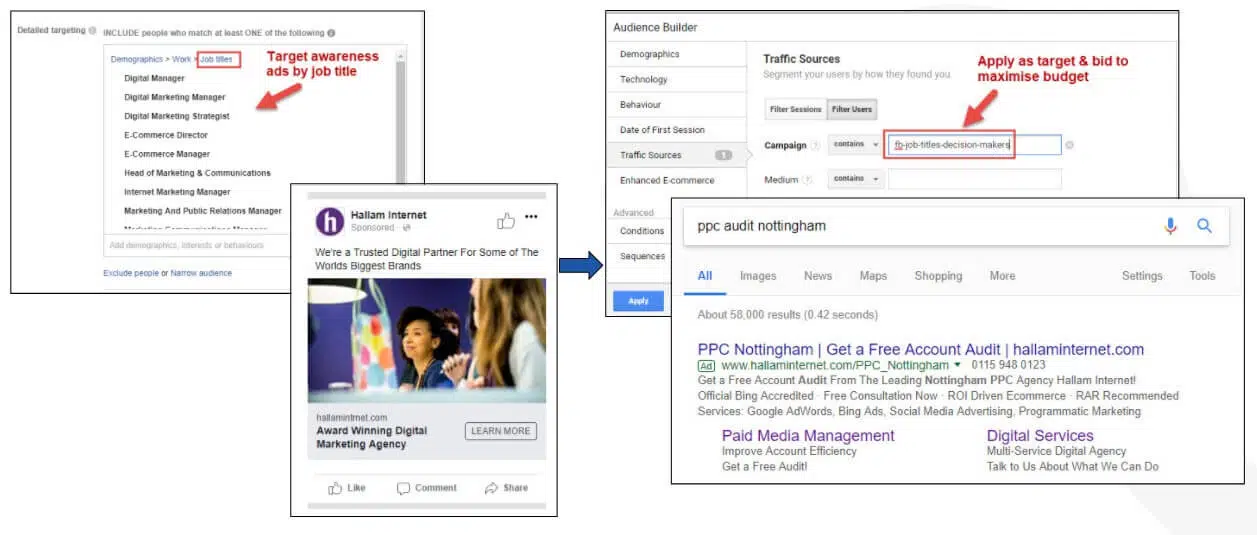Open the three-dot menu on Facebook ad
The height and width of the screenshot is (535, 1257).
532,218
